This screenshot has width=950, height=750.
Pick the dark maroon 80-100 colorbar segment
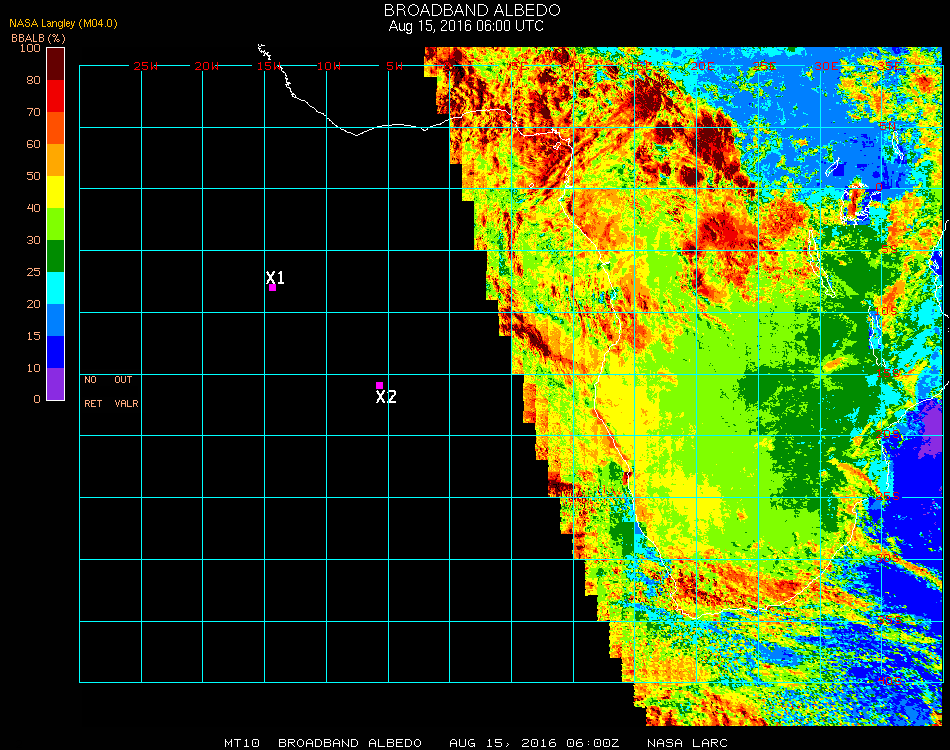55,63
